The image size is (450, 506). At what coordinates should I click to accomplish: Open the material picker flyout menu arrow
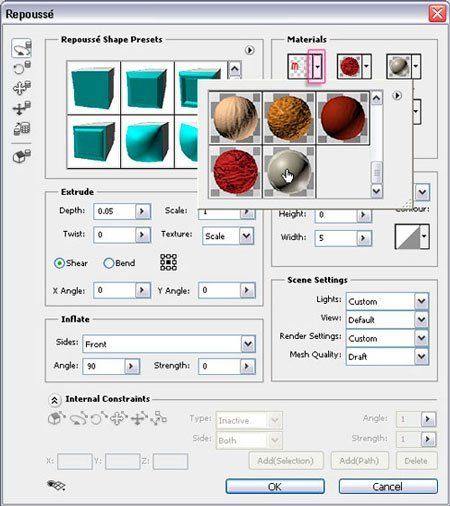pos(397,96)
